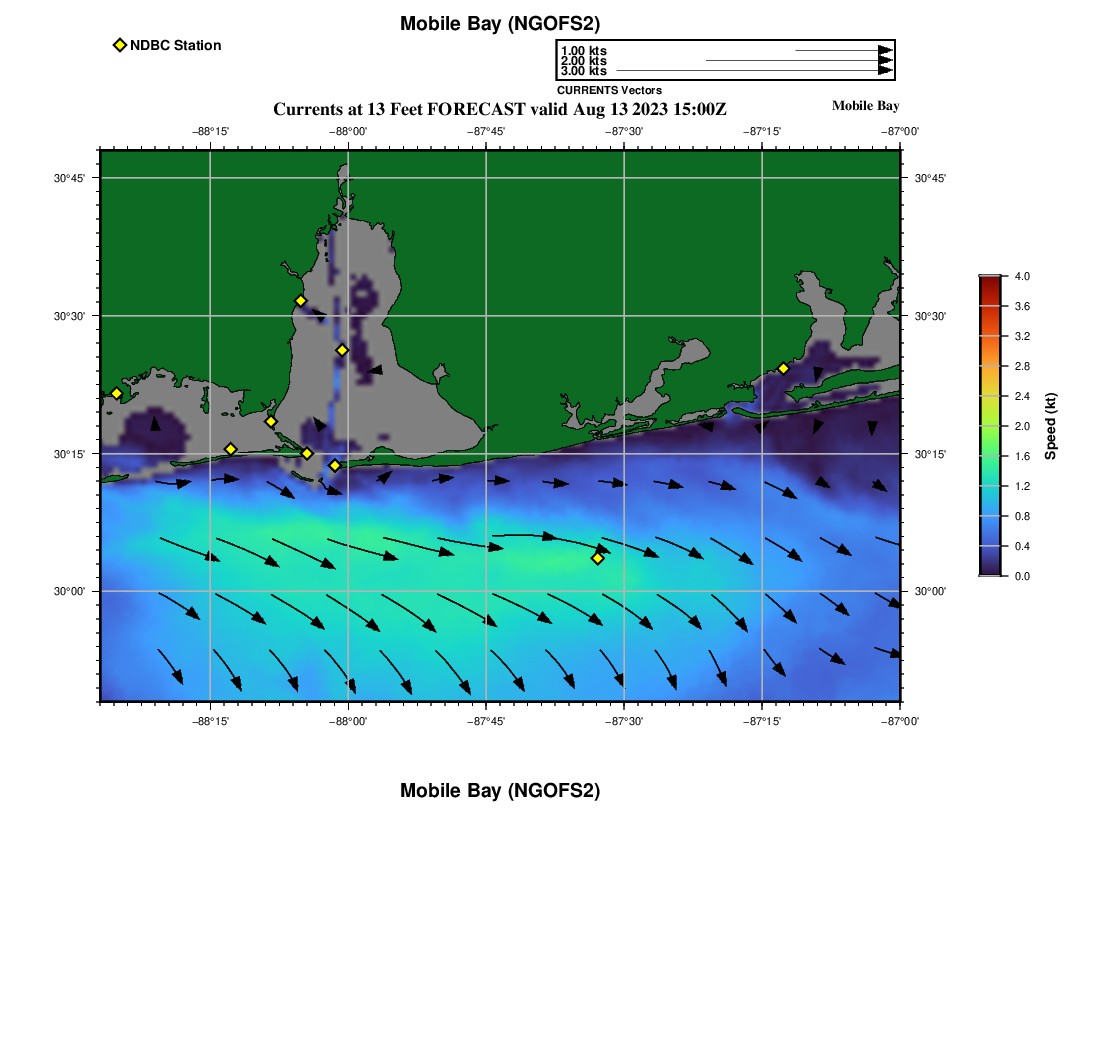Click the Mobile Bay (NGOFS2) top title
Viewport: 1100px width, 1050px height.
click(x=500, y=23)
